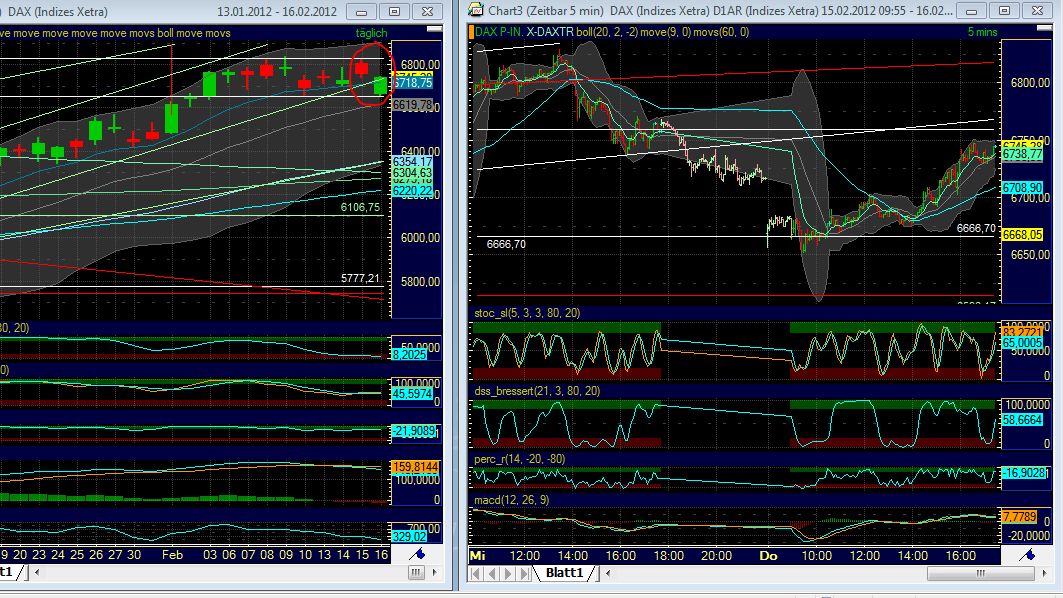1063x598 pixels.
Task: Jump to latest bar with rightmost navigation arrow
Action: (x=523, y=572)
